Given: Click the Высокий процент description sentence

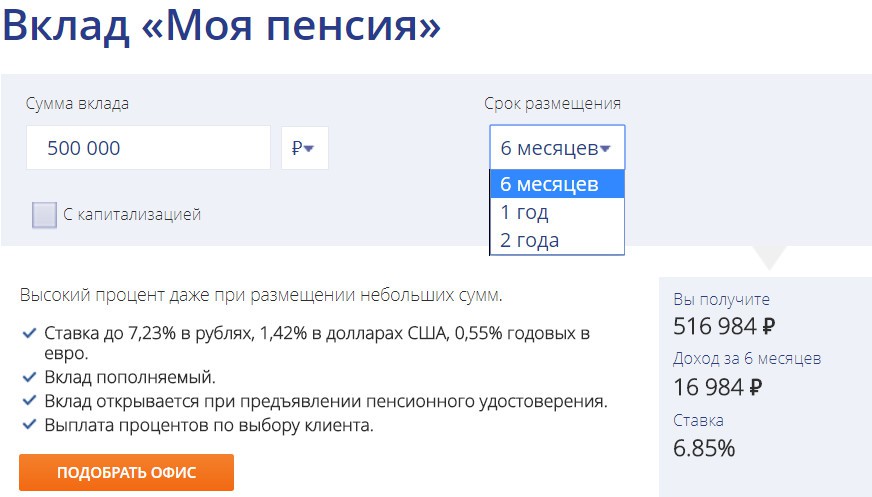Looking at the screenshot, I should (x=260, y=296).
